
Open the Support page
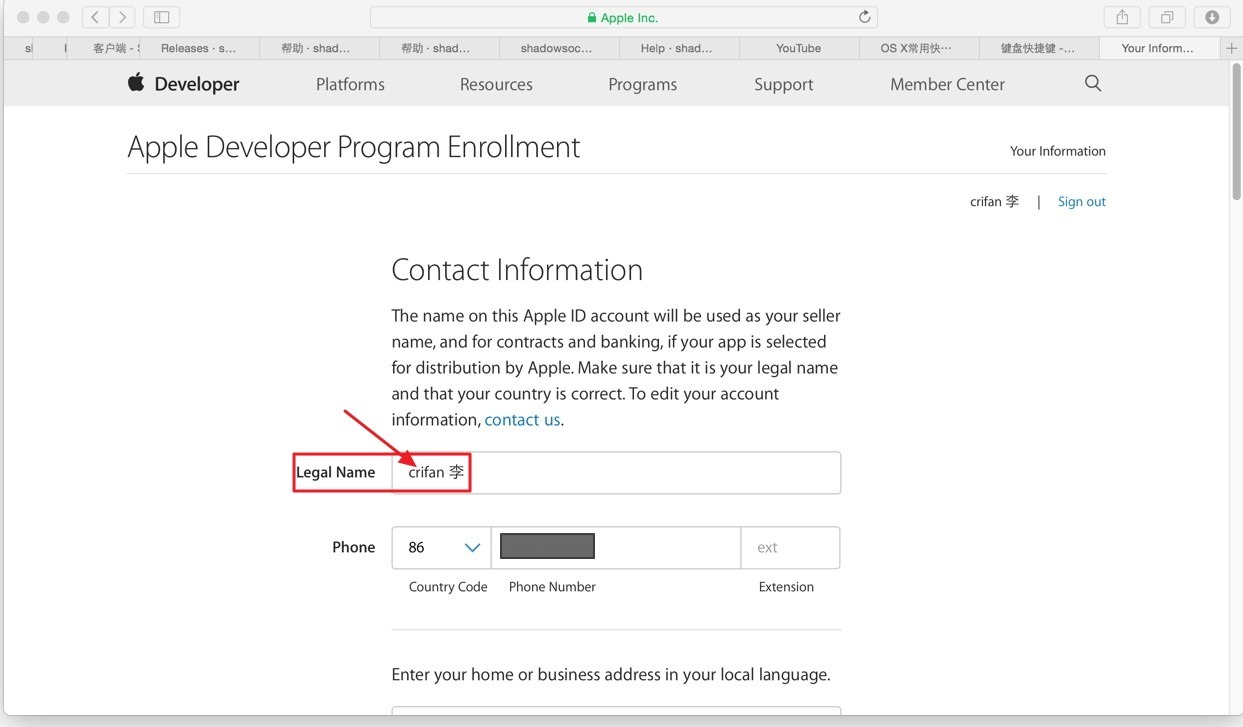tap(784, 85)
